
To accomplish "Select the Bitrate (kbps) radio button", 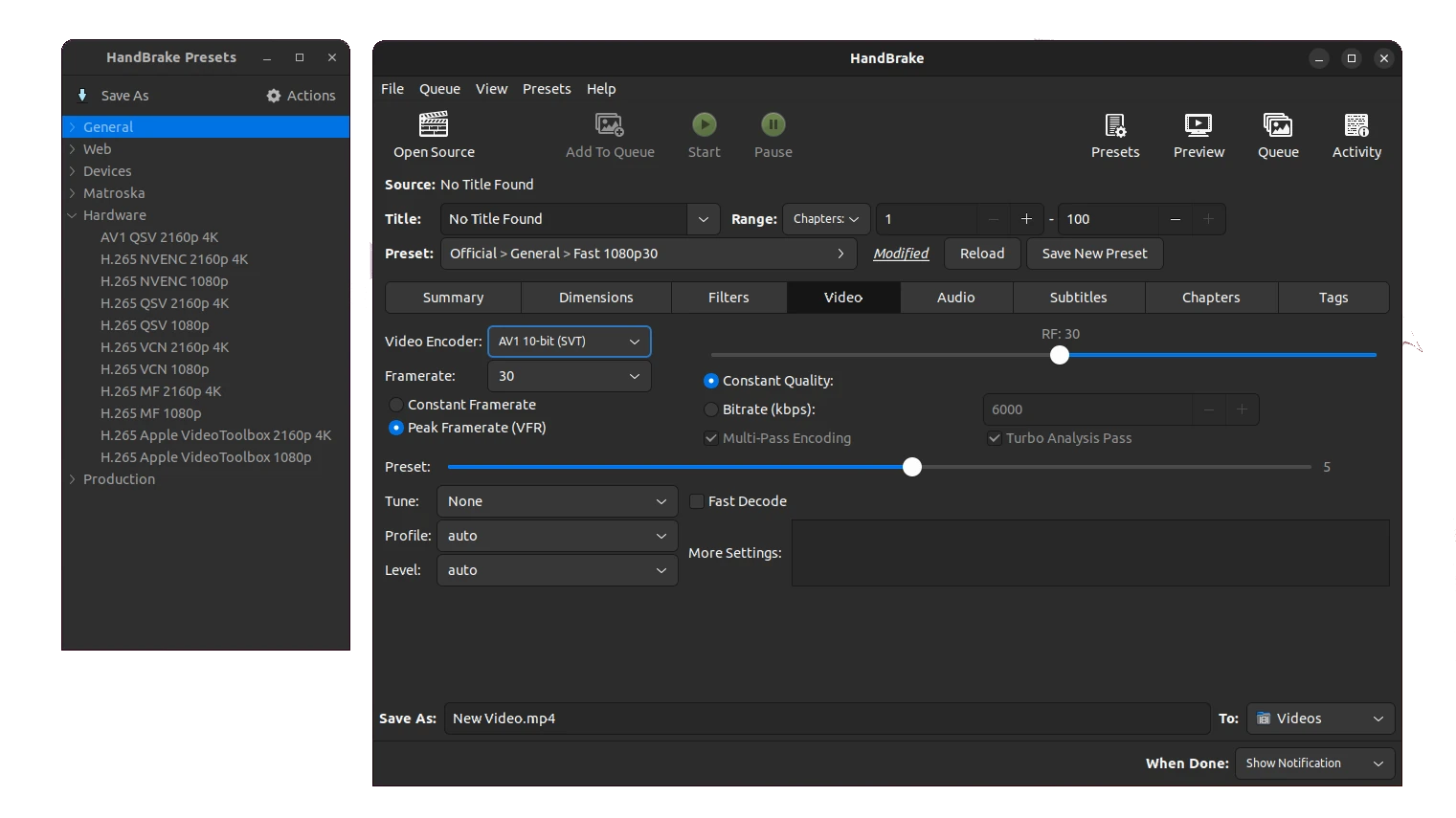I will click(710, 409).
